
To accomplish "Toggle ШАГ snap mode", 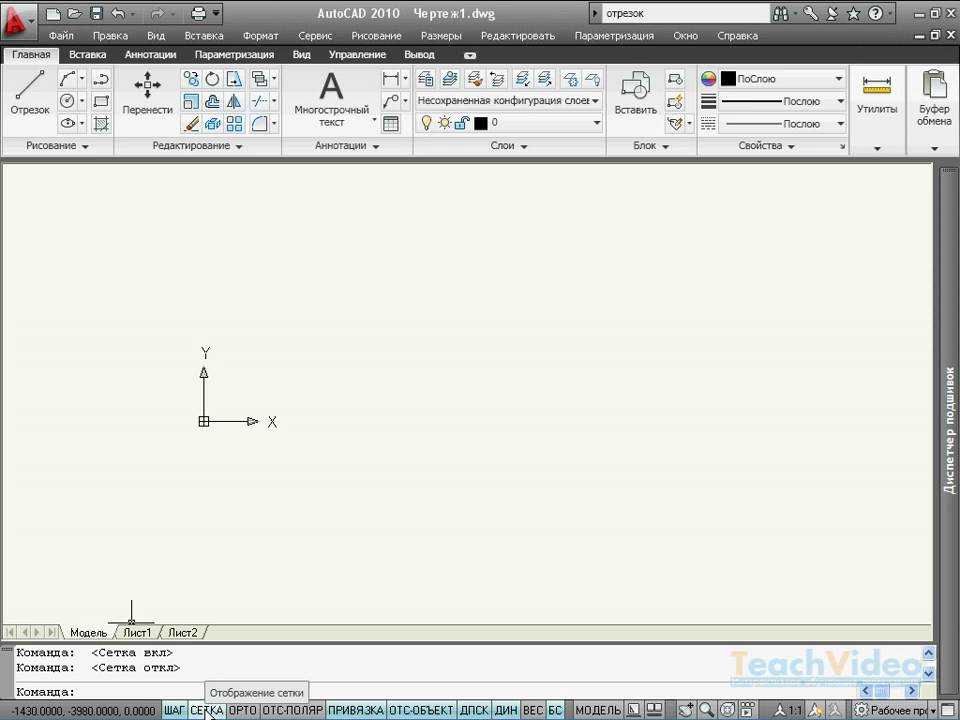I will pyautogui.click(x=174, y=710).
